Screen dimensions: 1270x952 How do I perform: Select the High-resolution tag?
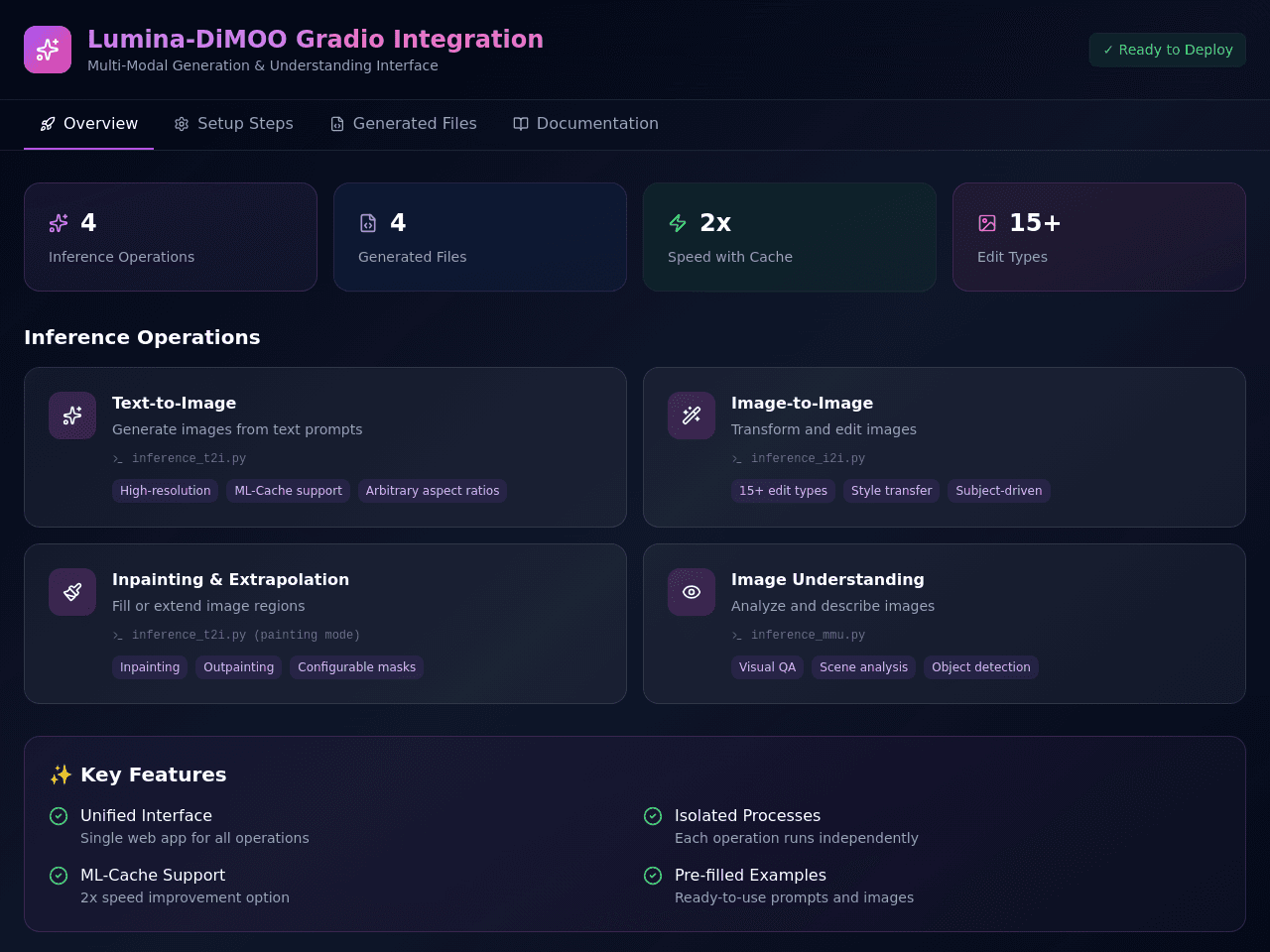(166, 491)
